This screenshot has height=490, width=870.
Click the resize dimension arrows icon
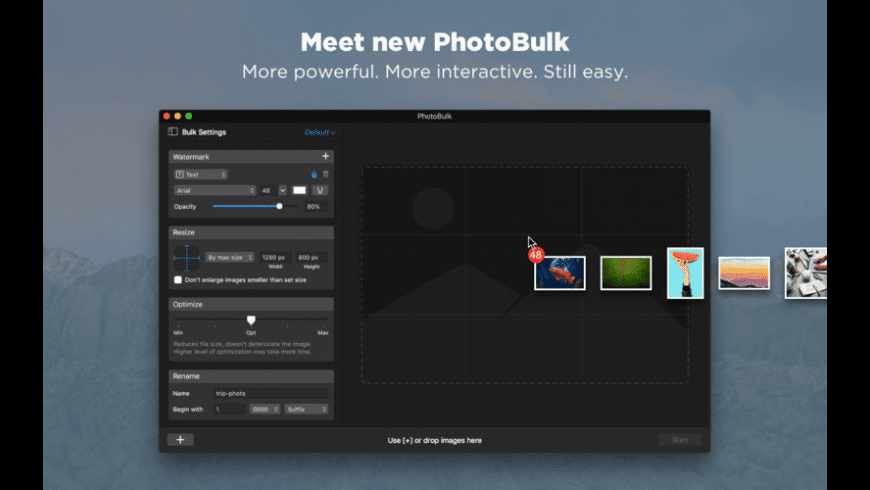coord(186,258)
